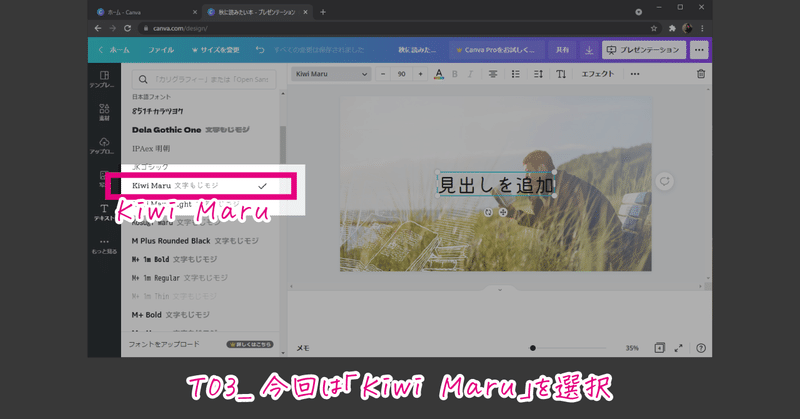Select the 851チカラヅヨク font
Image resolution: width=800 pixels, height=419 pixels.
(x=158, y=111)
